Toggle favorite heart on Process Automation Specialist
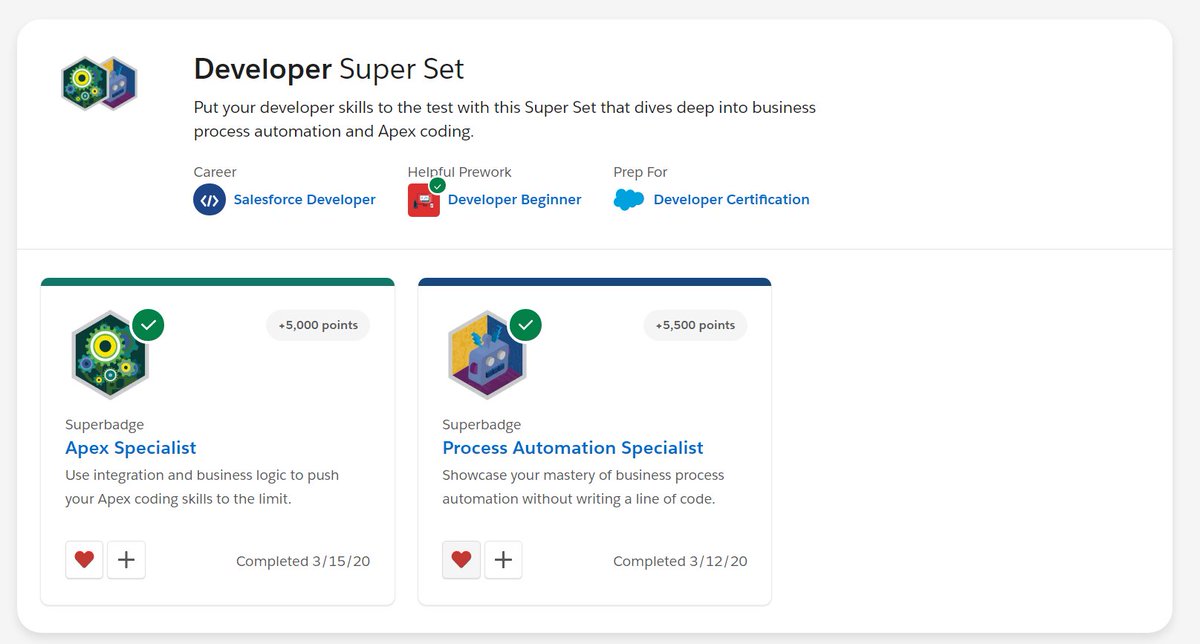Image resolution: width=1200 pixels, height=644 pixels. tap(461, 560)
